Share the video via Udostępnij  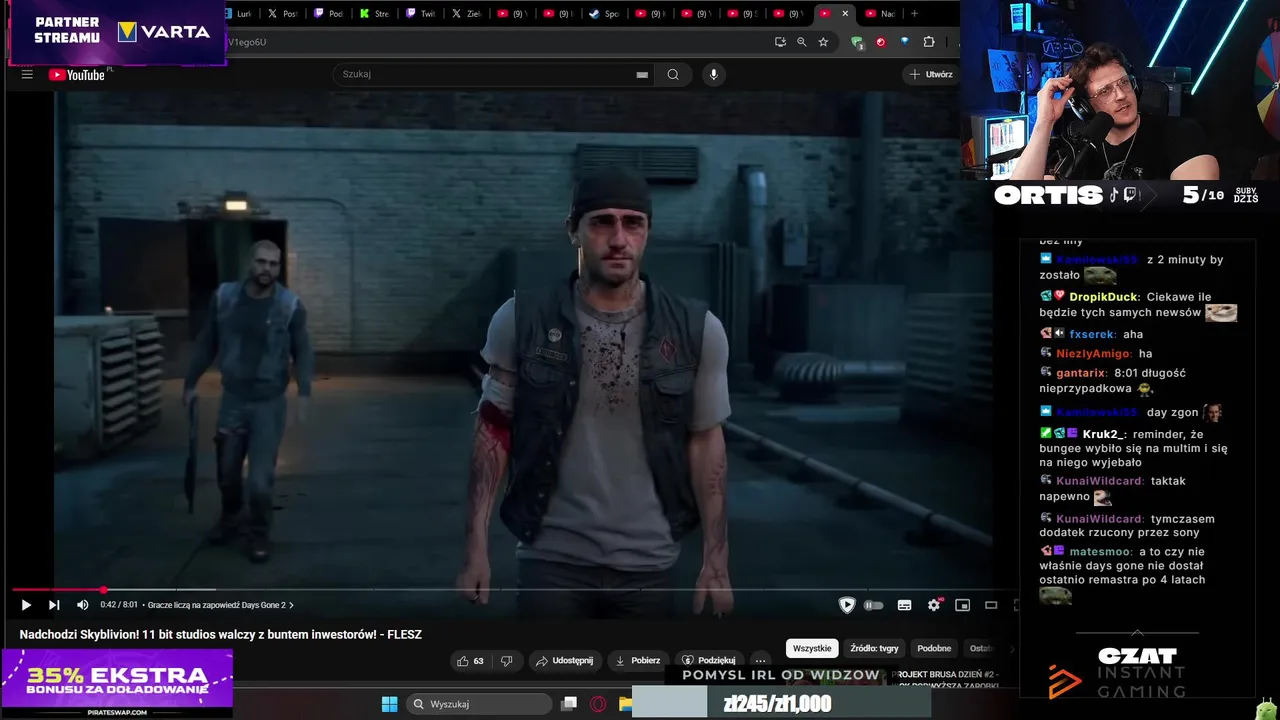pos(563,661)
